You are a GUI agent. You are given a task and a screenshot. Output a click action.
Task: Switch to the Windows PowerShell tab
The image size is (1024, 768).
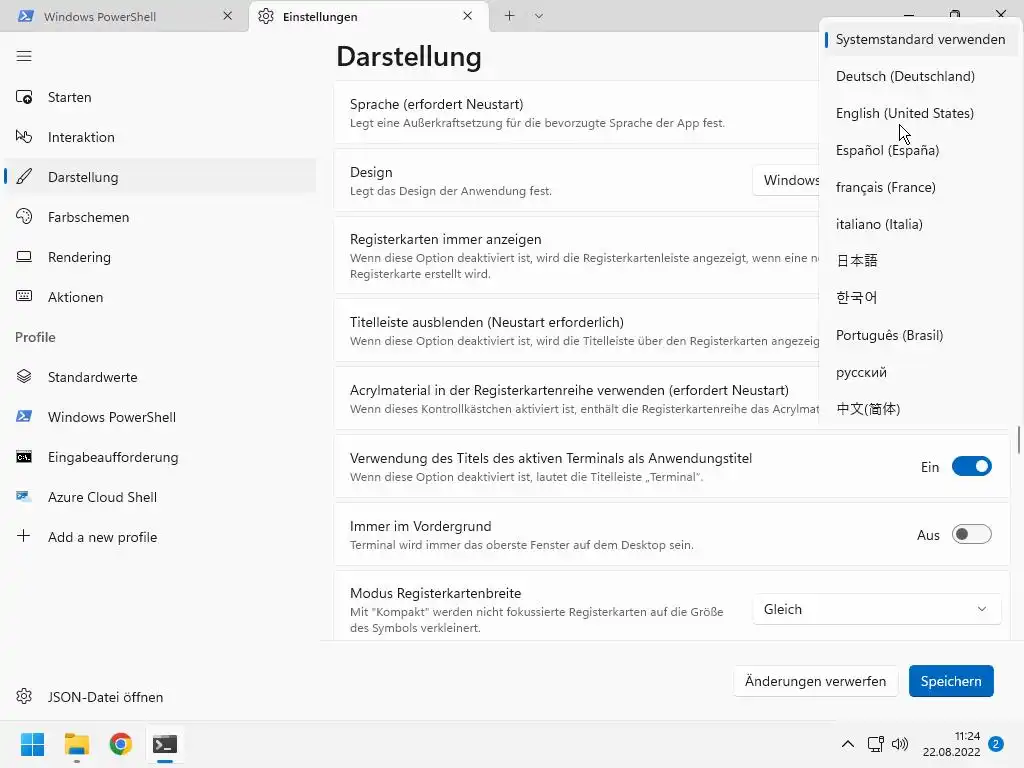point(123,16)
